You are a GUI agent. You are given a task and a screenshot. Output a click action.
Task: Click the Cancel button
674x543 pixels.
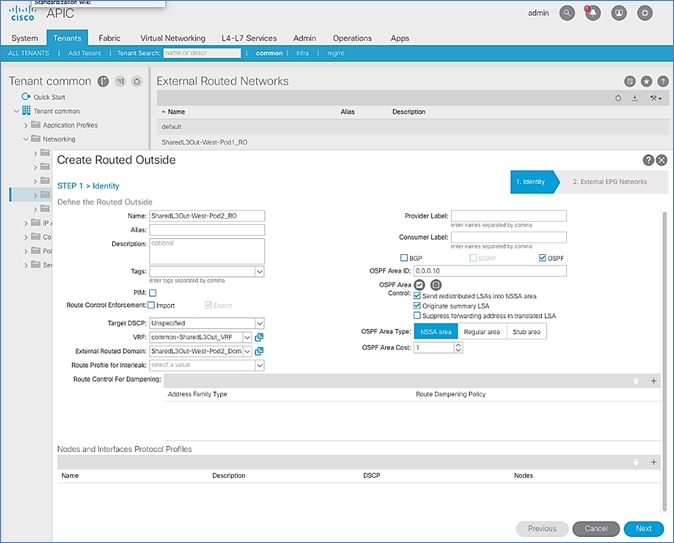tap(596, 528)
